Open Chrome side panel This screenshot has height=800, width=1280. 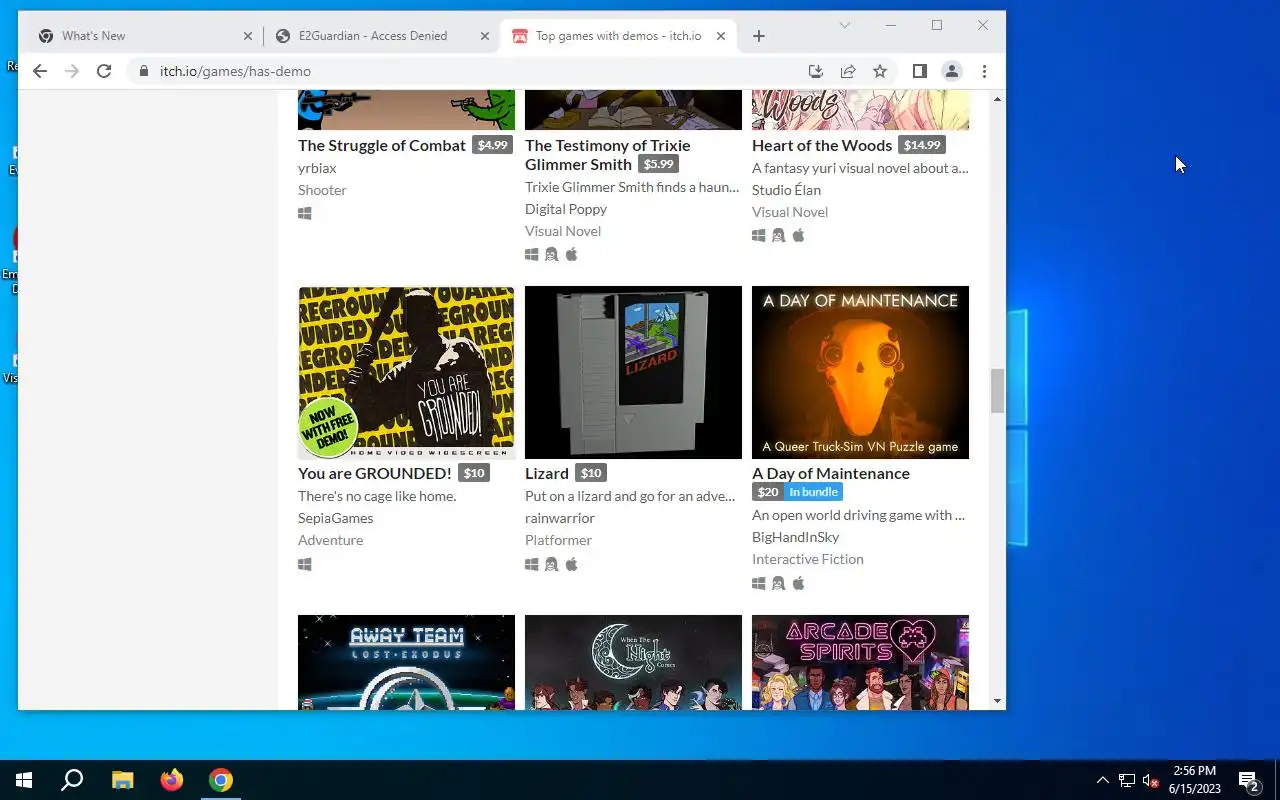(x=920, y=71)
